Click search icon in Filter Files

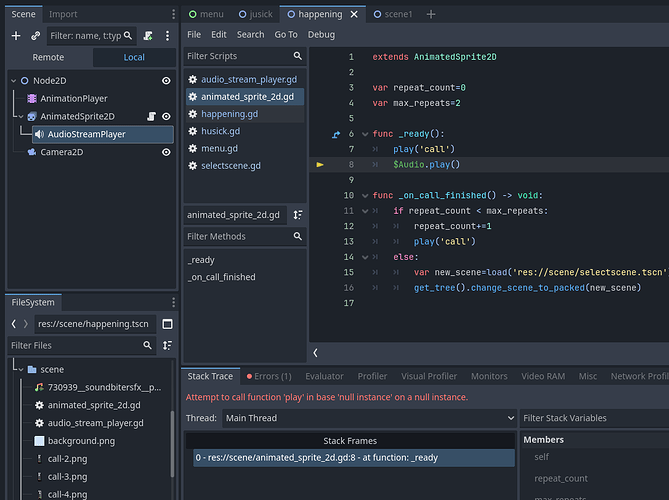(147, 345)
